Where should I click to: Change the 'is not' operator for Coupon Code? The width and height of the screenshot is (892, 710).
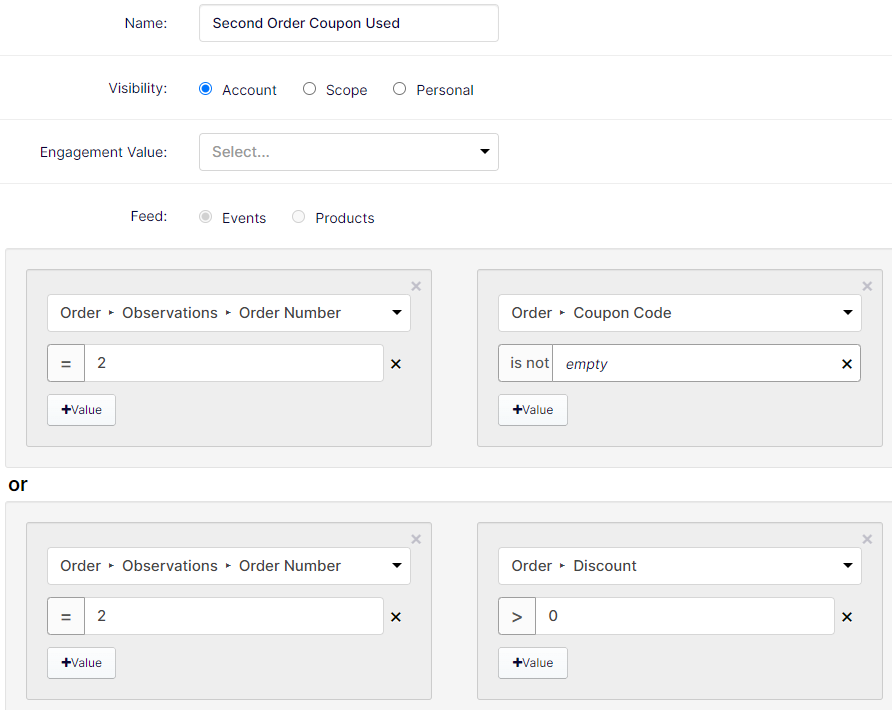coord(526,363)
